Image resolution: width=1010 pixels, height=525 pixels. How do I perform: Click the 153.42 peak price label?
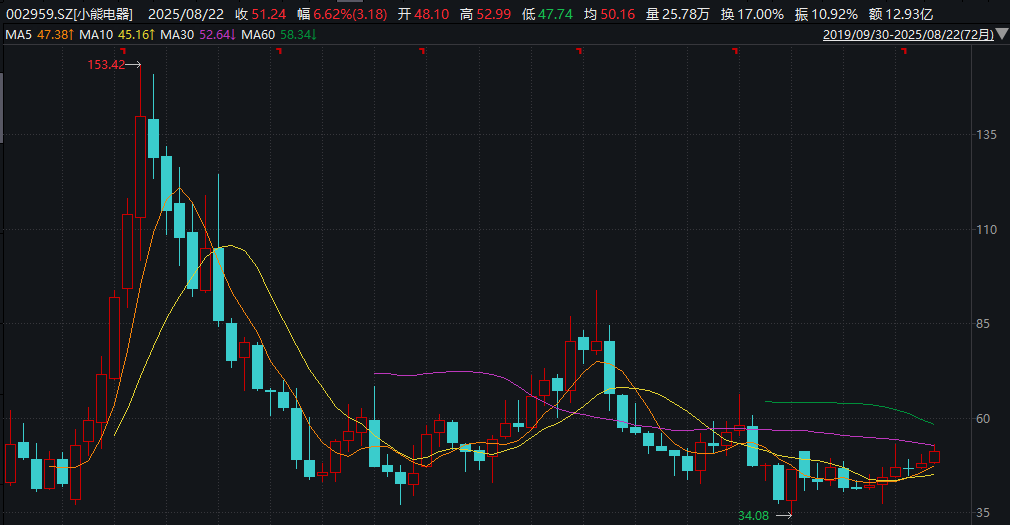coord(106,66)
